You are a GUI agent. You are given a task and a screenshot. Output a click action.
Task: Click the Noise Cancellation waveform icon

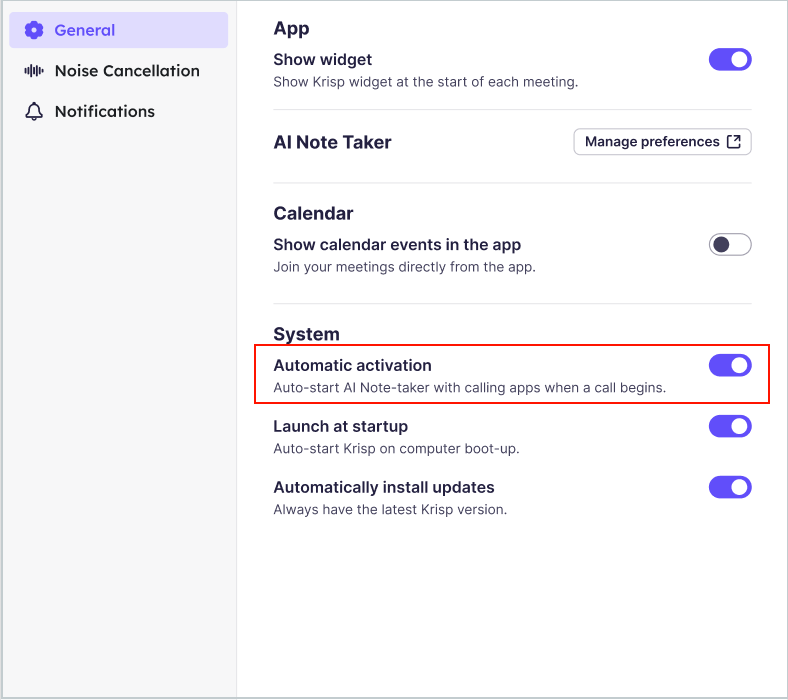point(34,71)
